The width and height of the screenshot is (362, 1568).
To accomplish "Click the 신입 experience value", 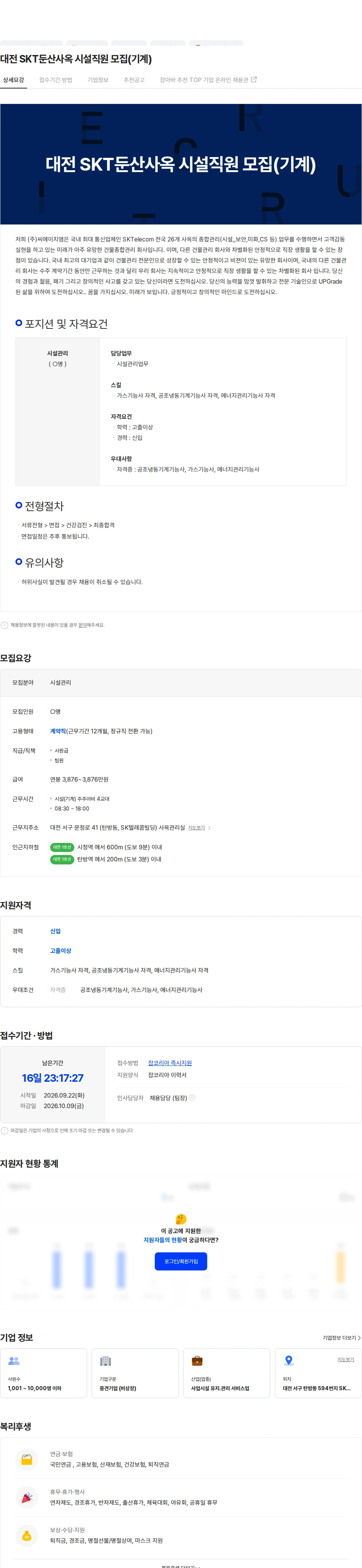I will click(55, 931).
